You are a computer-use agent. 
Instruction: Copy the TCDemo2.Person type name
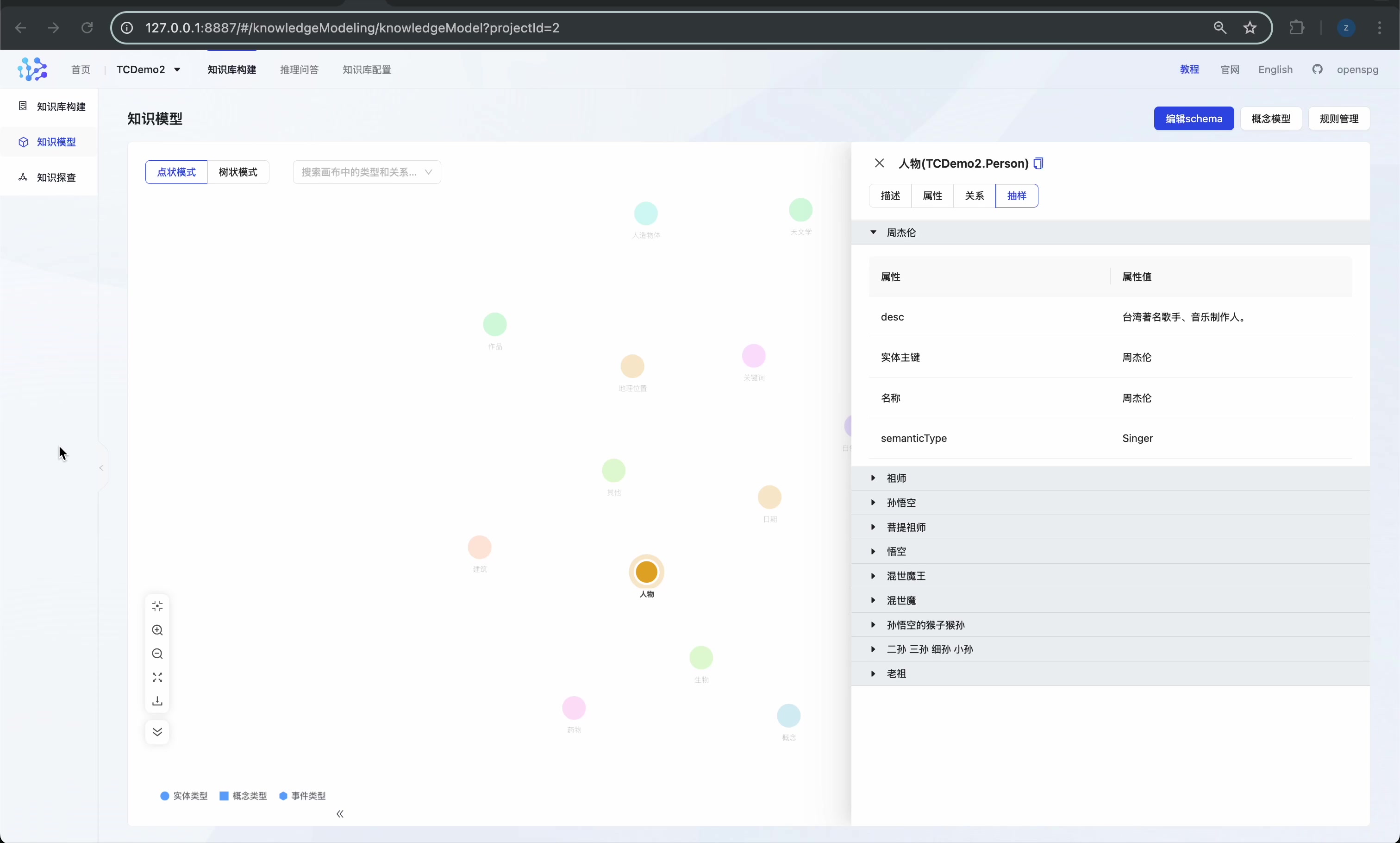[1038, 164]
